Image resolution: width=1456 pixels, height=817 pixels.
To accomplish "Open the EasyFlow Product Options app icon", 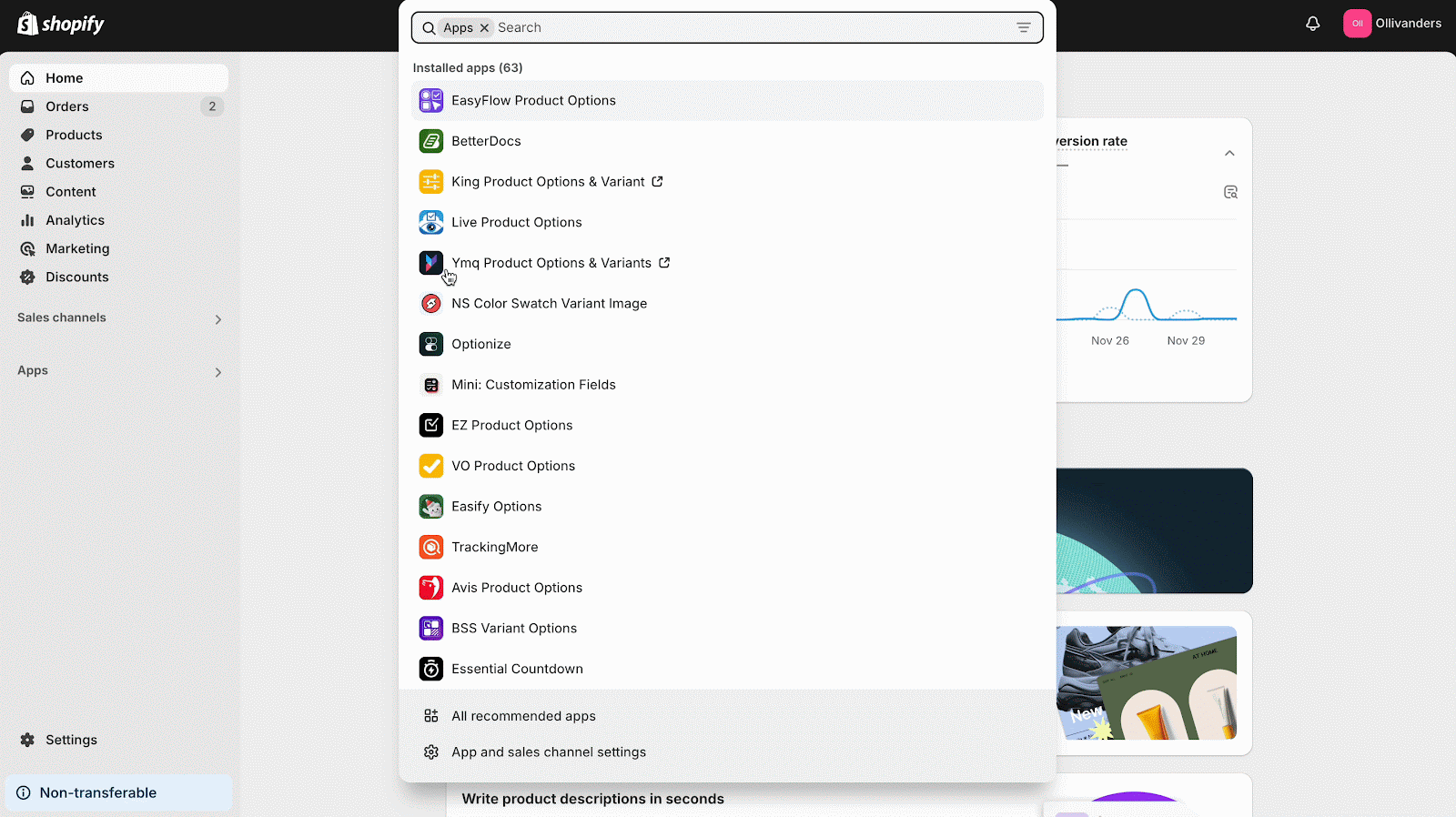I will pos(431,101).
